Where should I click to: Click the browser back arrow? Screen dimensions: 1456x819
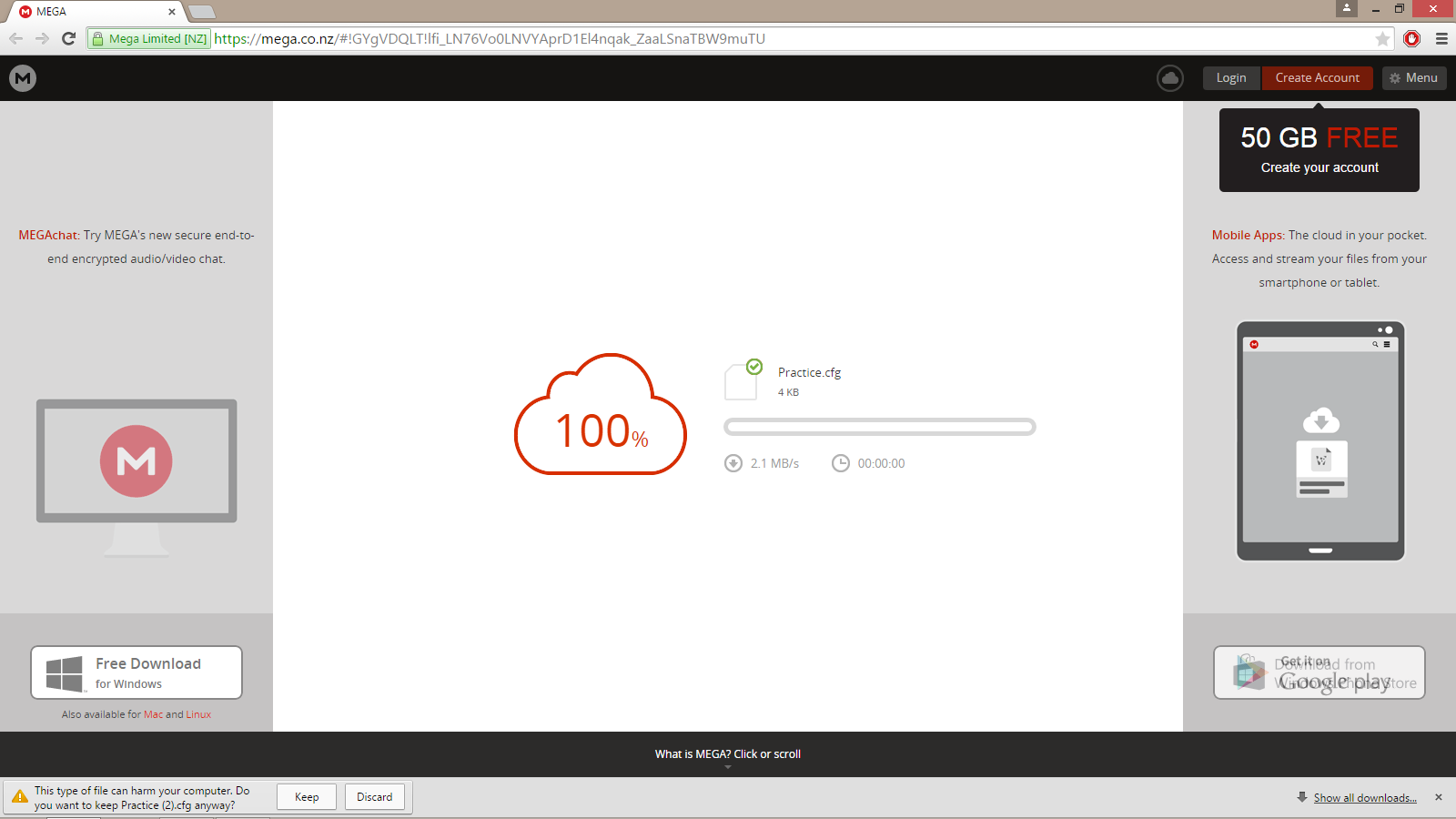coord(15,38)
